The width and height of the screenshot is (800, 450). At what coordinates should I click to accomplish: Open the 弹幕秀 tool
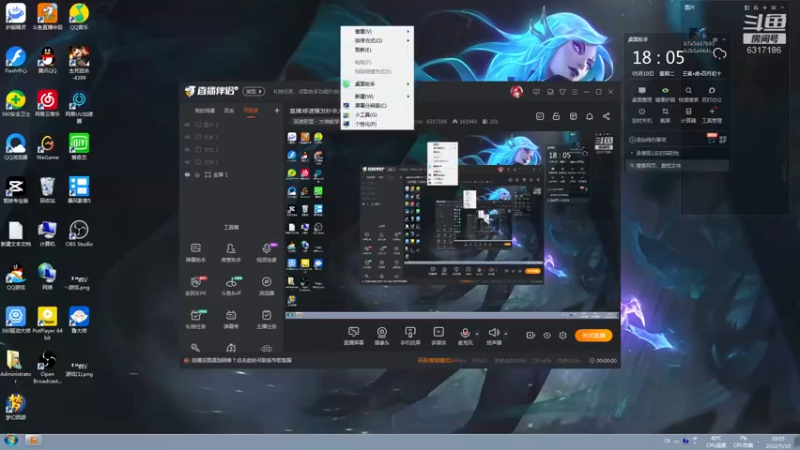(x=231, y=319)
